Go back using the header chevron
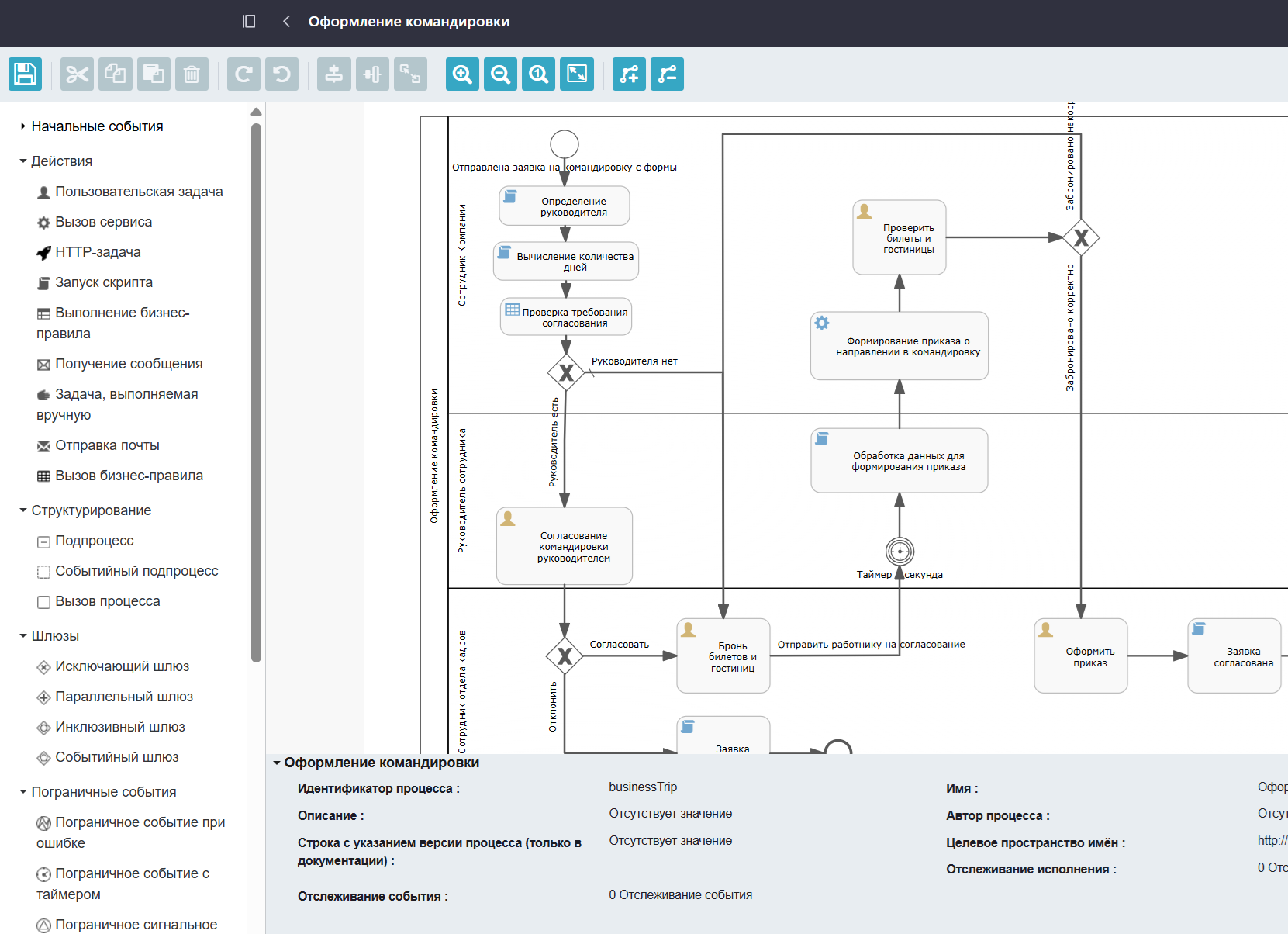 (286, 21)
